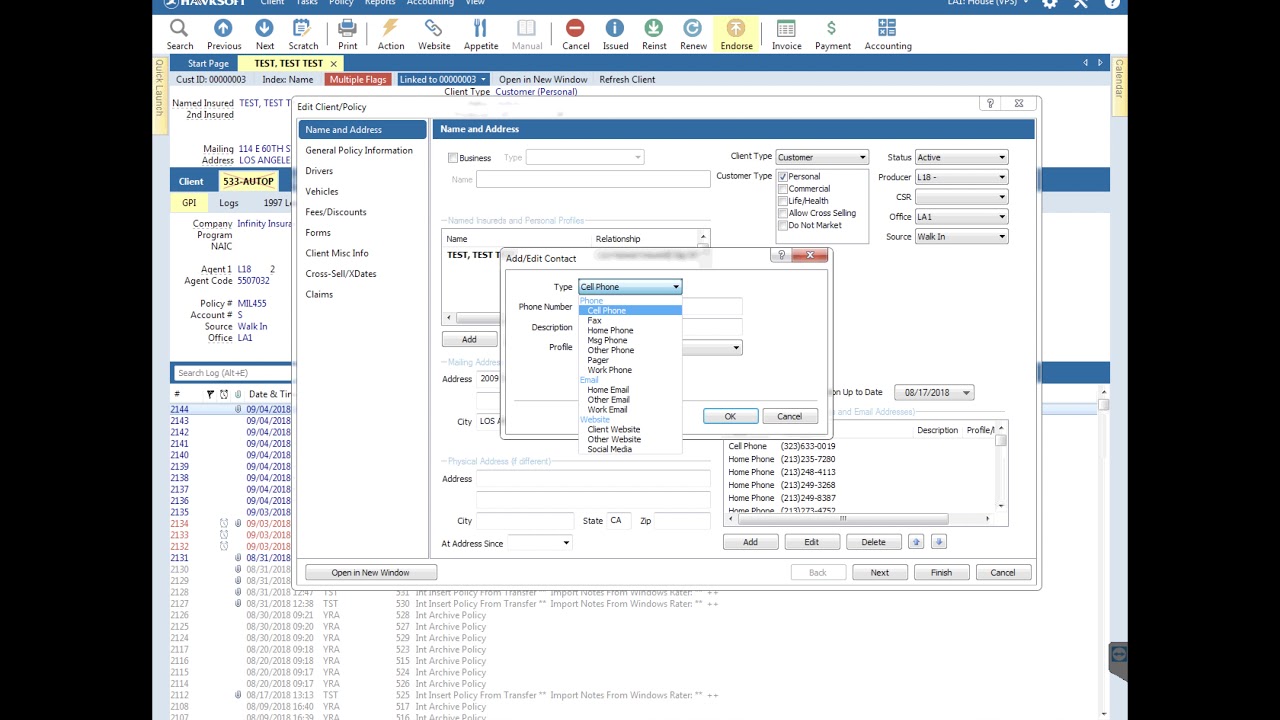
Task: Click the highlighted Endorse icon
Action: coord(736,33)
